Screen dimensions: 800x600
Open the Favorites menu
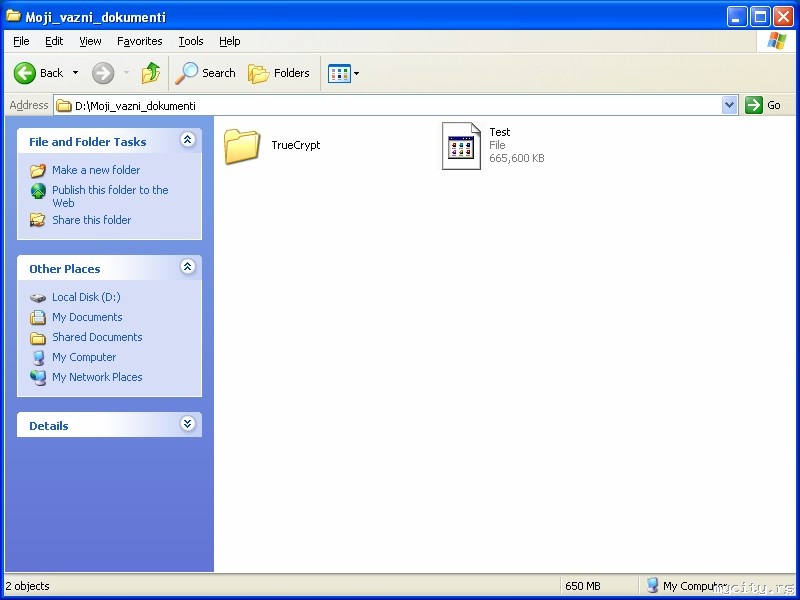(139, 41)
